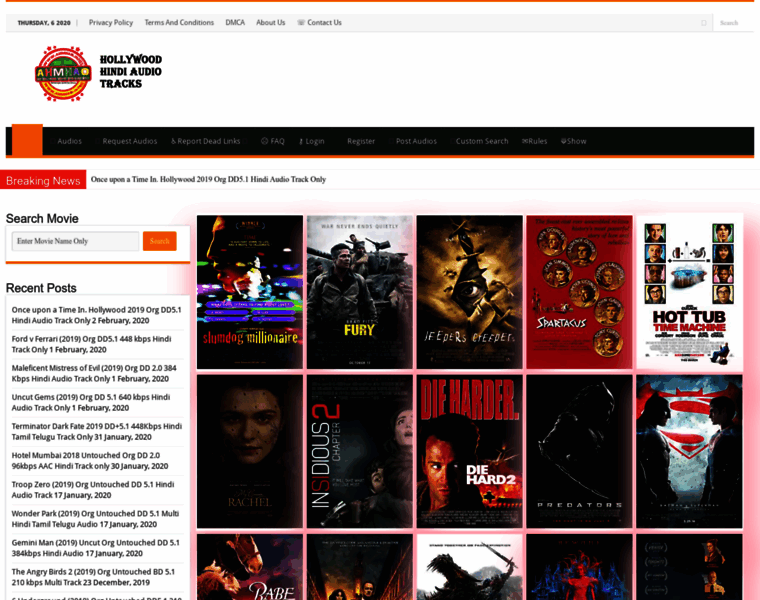Viewport: 760px width, 600px height.
Task: Open the Privacy Policy link
Action: coord(111,22)
